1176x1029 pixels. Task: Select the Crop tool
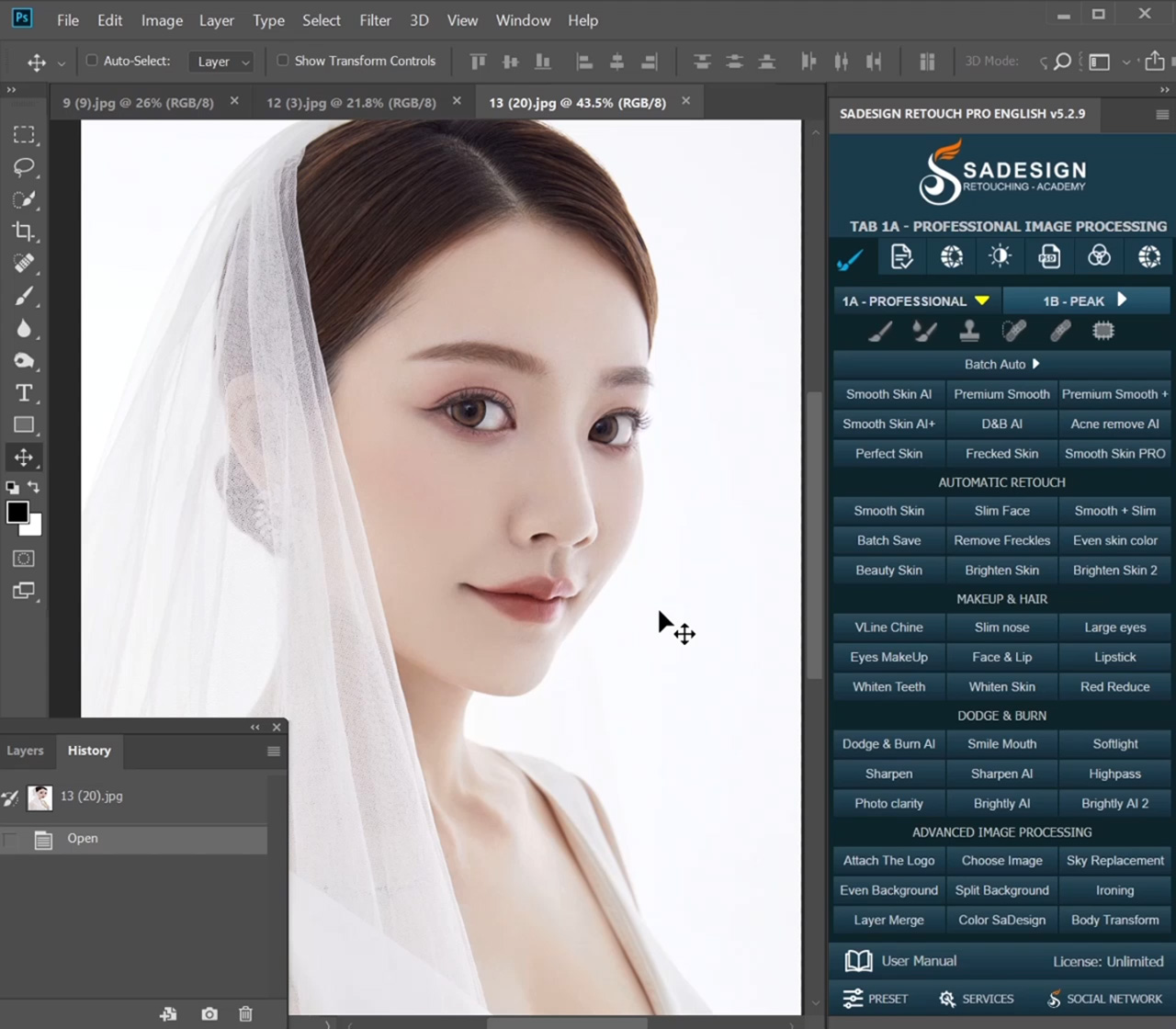24,232
